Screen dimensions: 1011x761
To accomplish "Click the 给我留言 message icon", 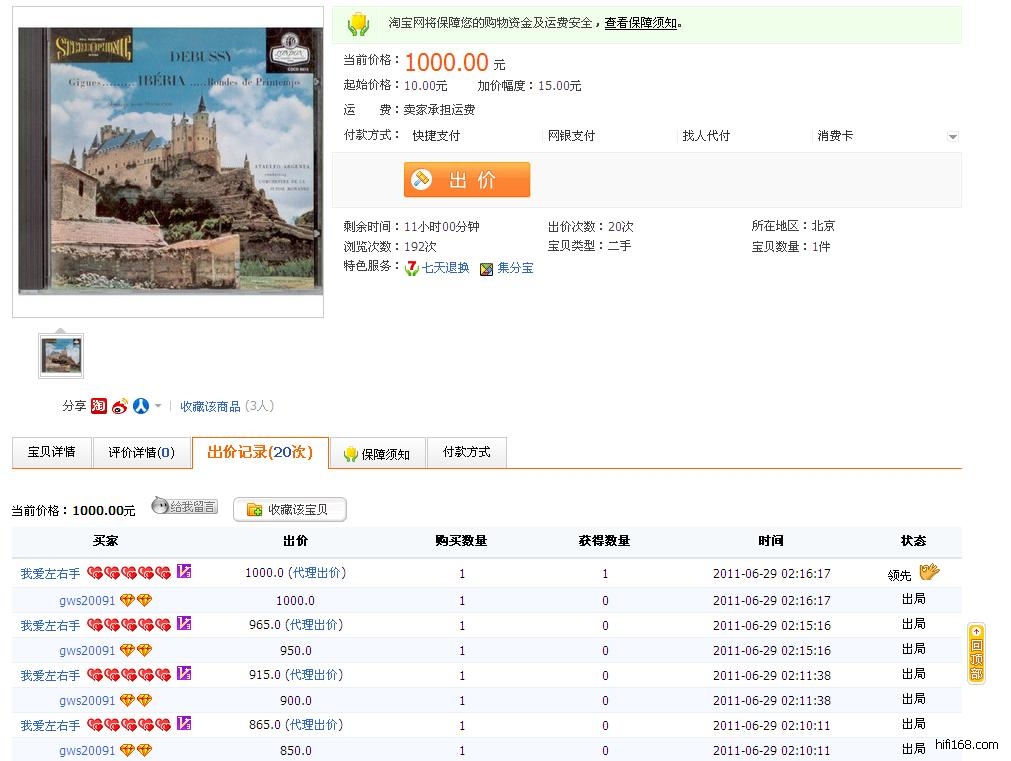I will (x=184, y=507).
